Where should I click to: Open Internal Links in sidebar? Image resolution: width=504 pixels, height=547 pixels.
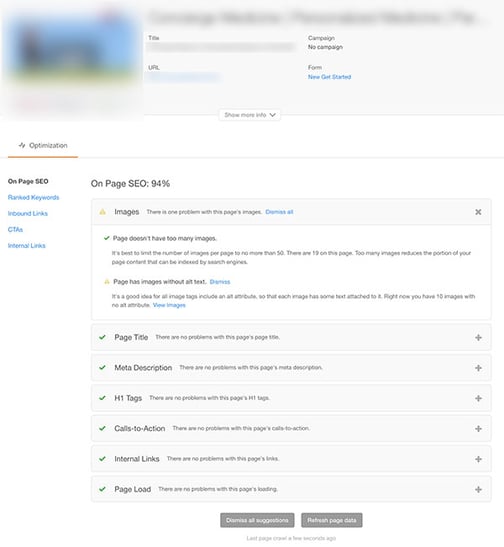27,246
